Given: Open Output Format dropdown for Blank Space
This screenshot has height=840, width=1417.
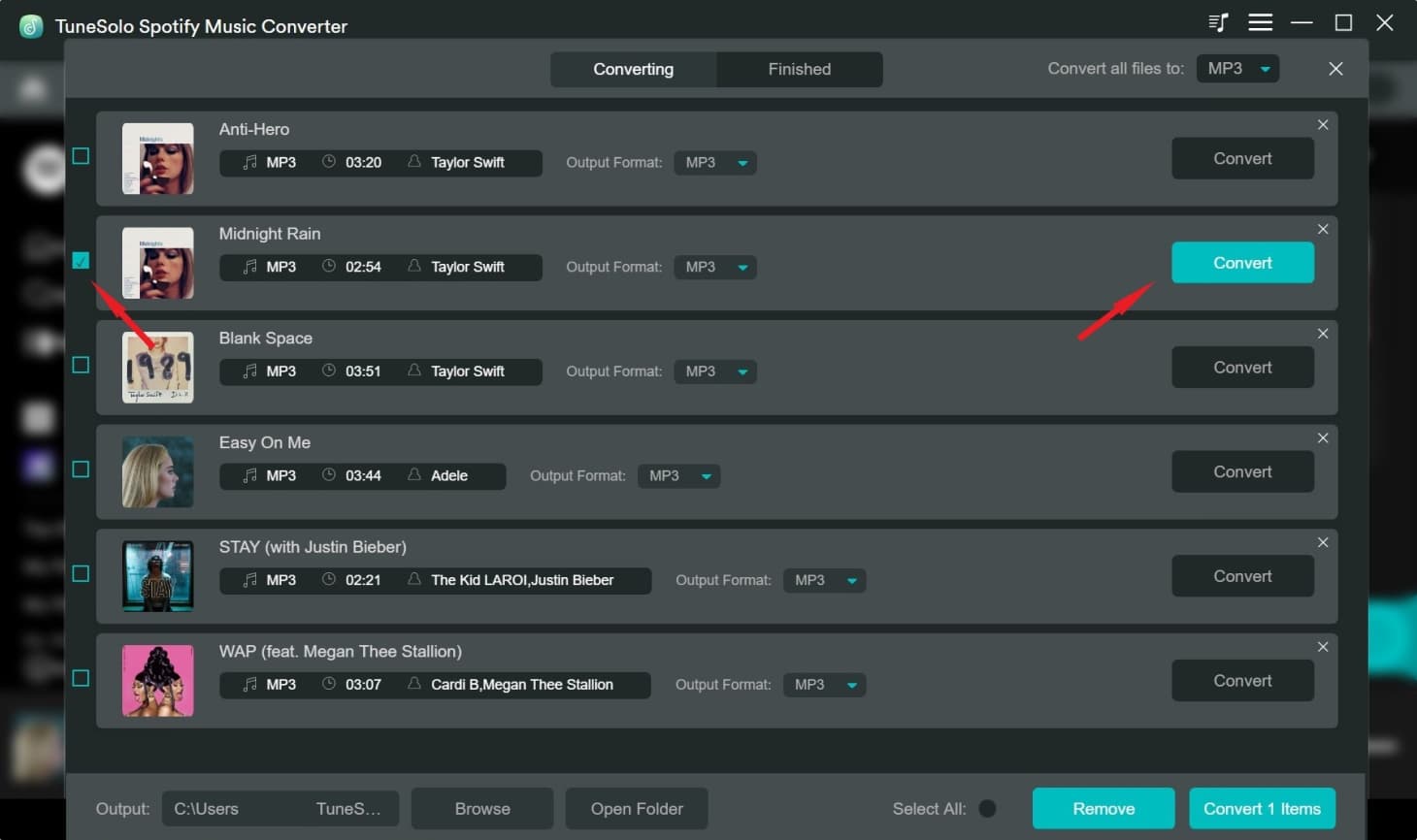Looking at the screenshot, I should point(715,372).
